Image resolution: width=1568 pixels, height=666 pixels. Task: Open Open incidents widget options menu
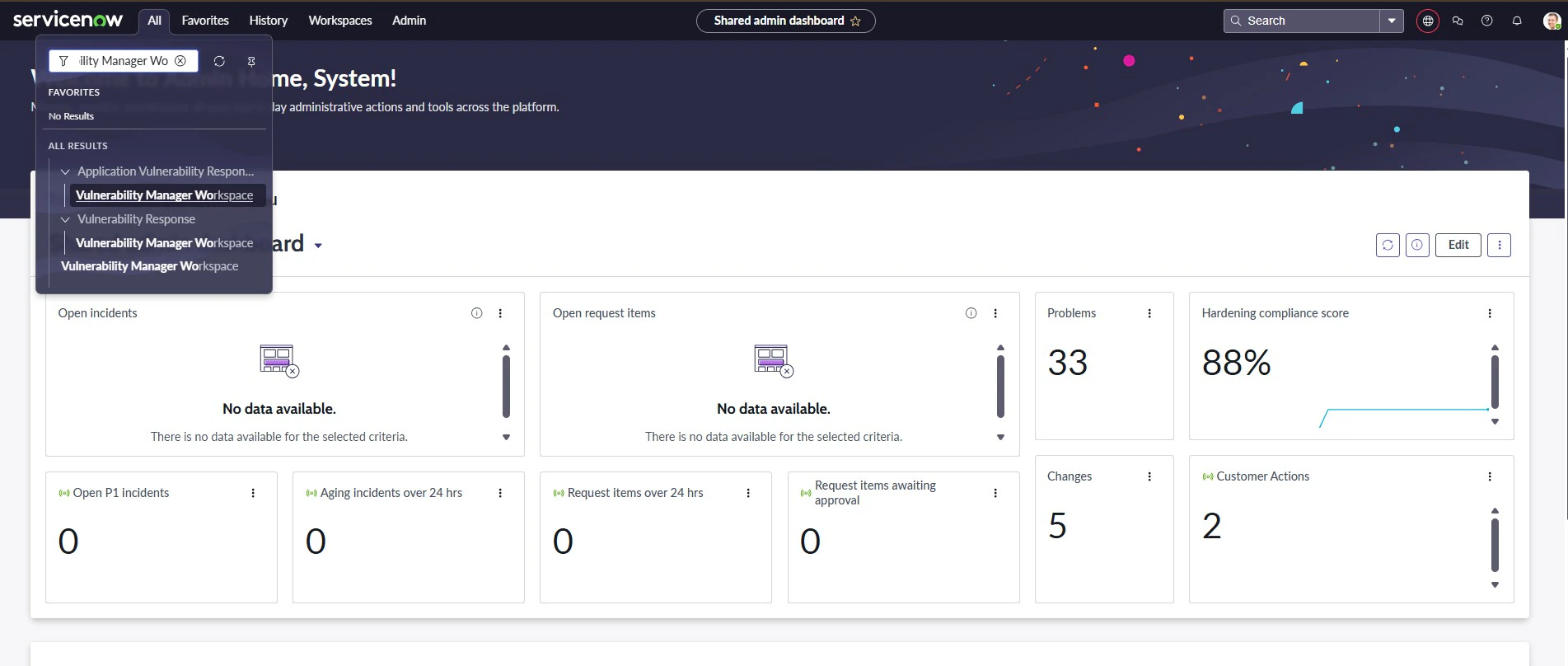pyautogui.click(x=500, y=313)
